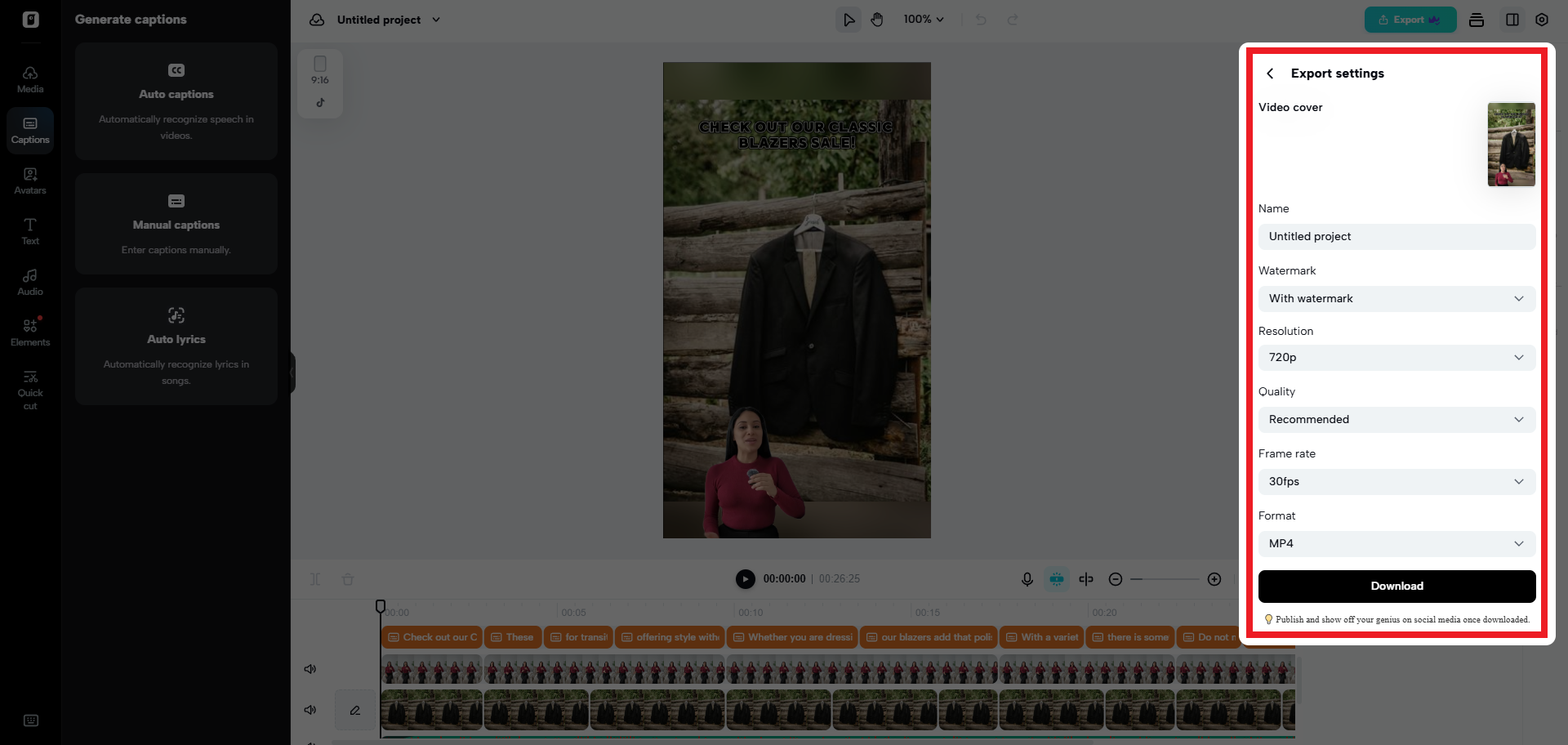Click the Export button in top bar

click(1410, 20)
